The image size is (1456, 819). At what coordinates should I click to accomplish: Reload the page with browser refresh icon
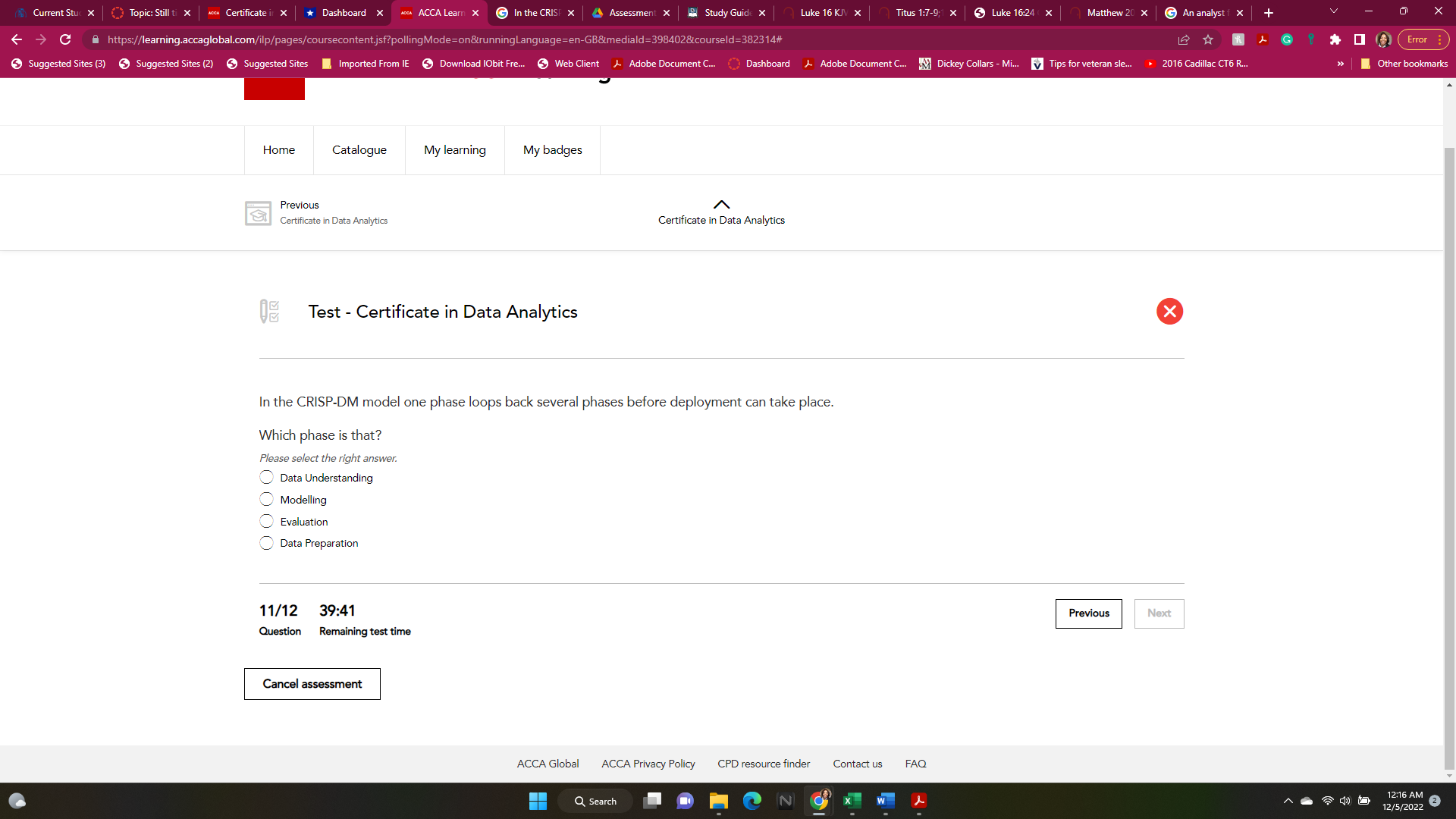click(65, 39)
